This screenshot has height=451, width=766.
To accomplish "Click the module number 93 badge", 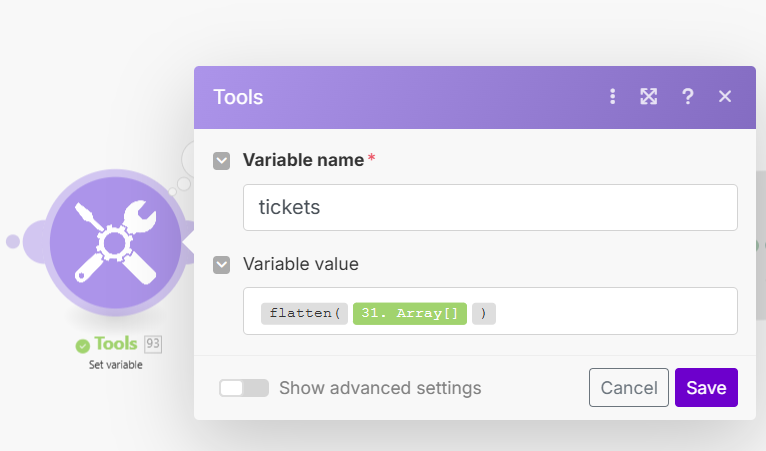I will (153, 344).
